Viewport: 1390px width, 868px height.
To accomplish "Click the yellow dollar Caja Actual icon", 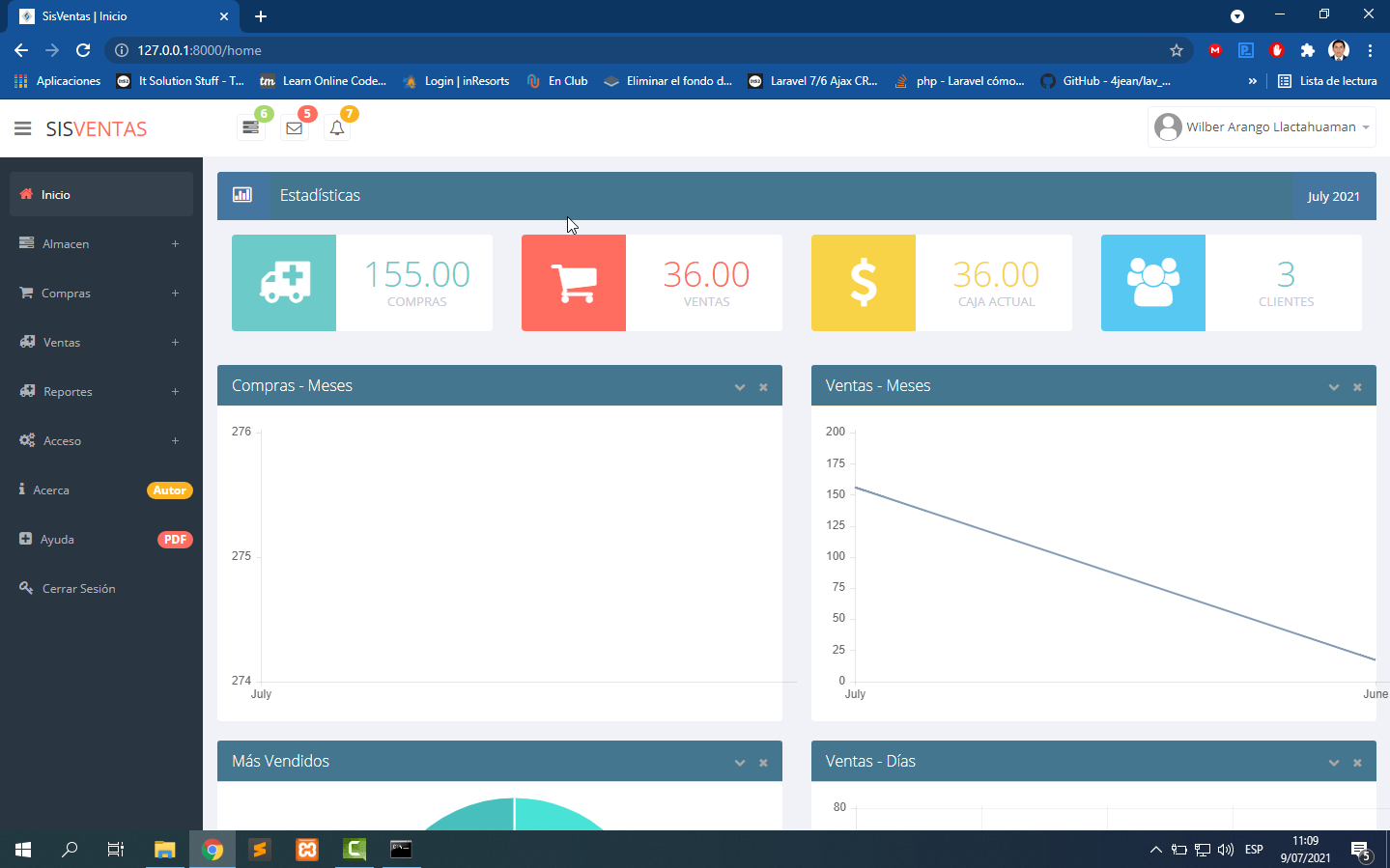I will (864, 283).
